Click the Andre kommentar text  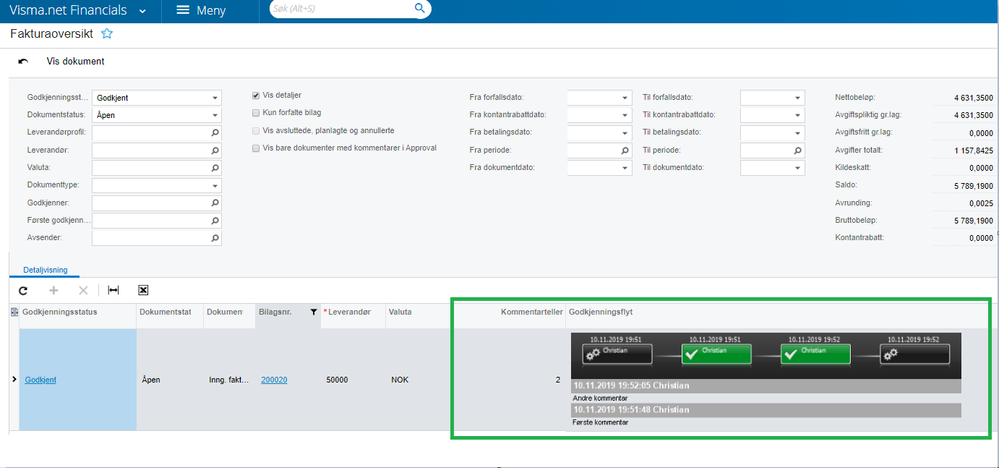[599, 398]
